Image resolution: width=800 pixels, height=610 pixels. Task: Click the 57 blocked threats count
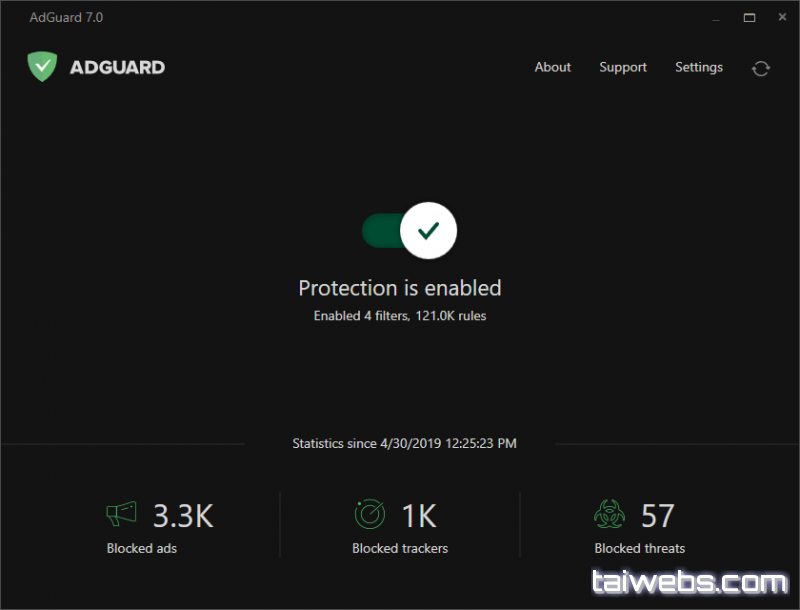(657, 516)
